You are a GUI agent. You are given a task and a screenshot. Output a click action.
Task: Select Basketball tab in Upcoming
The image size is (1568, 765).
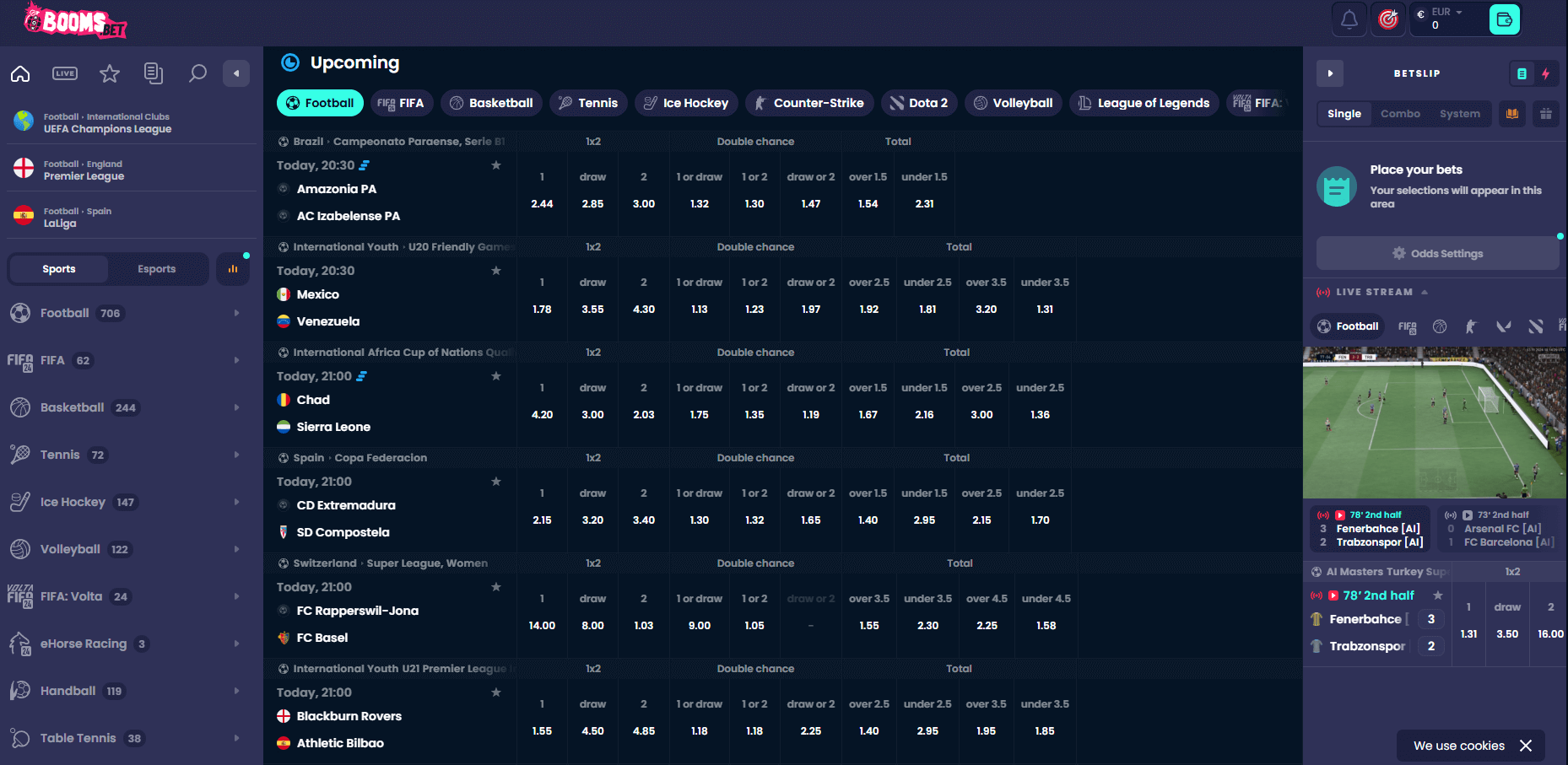(492, 103)
